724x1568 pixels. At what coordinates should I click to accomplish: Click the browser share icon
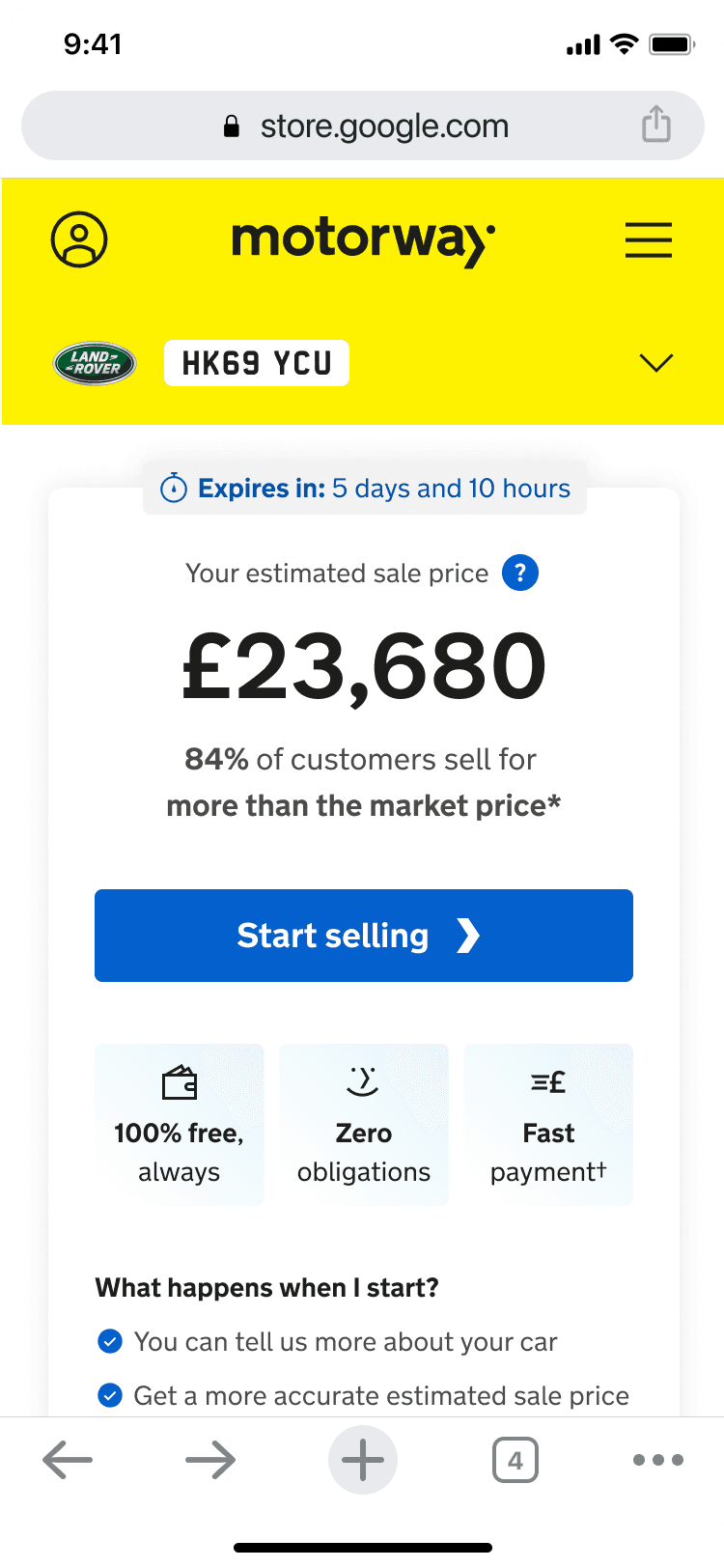(656, 126)
